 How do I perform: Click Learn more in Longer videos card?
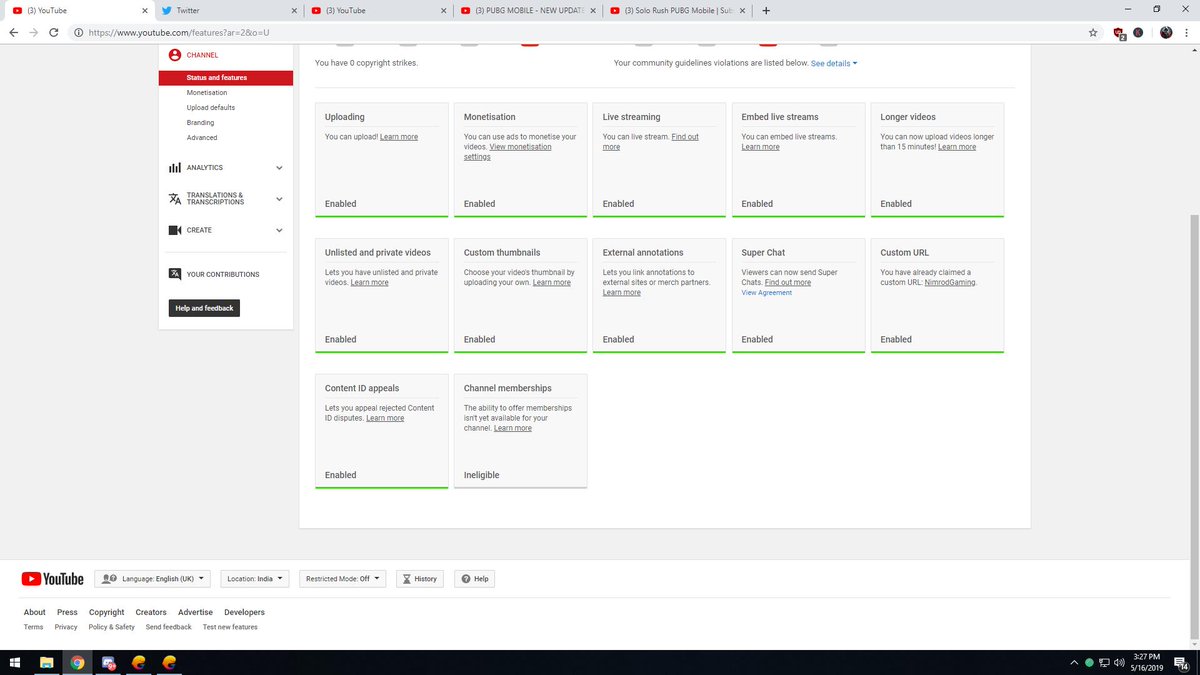(x=957, y=146)
